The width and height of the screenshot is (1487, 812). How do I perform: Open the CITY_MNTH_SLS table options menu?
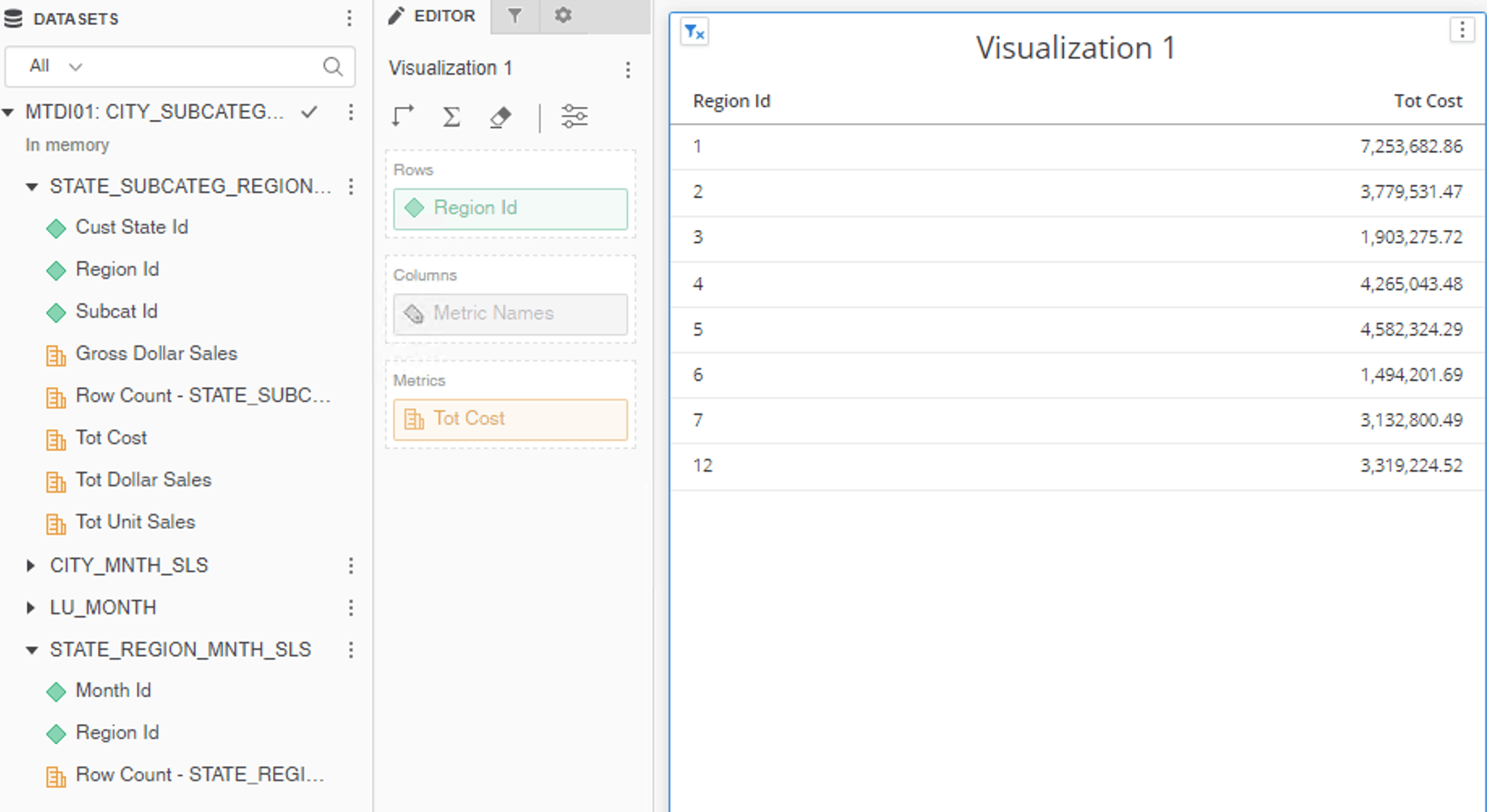(351, 566)
